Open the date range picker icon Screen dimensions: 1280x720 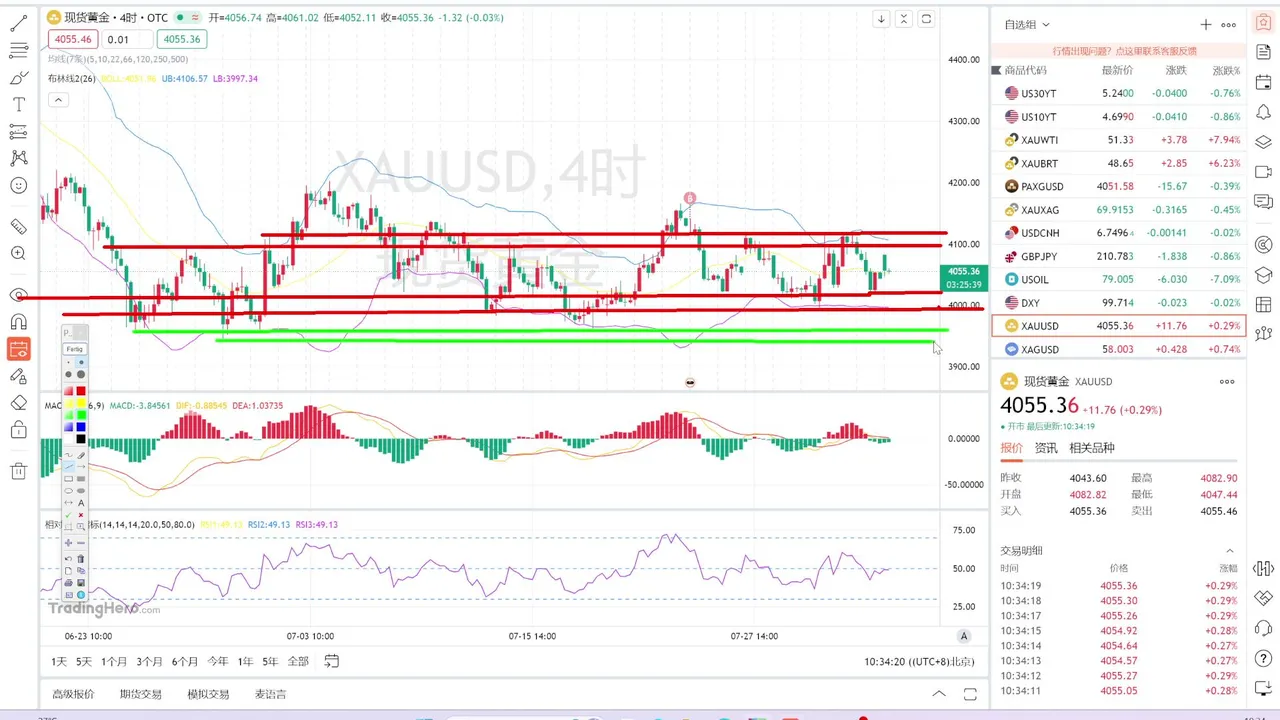point(332,661)
